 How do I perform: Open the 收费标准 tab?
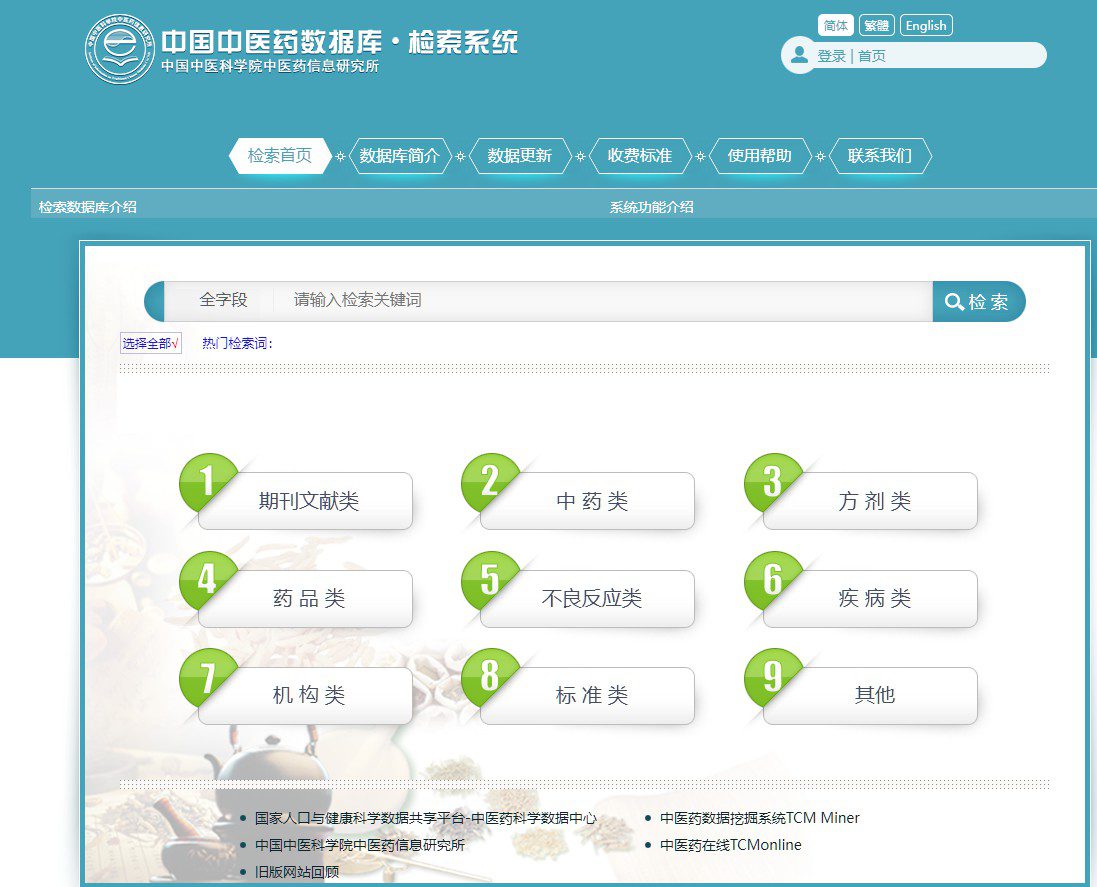pos(639,155)
